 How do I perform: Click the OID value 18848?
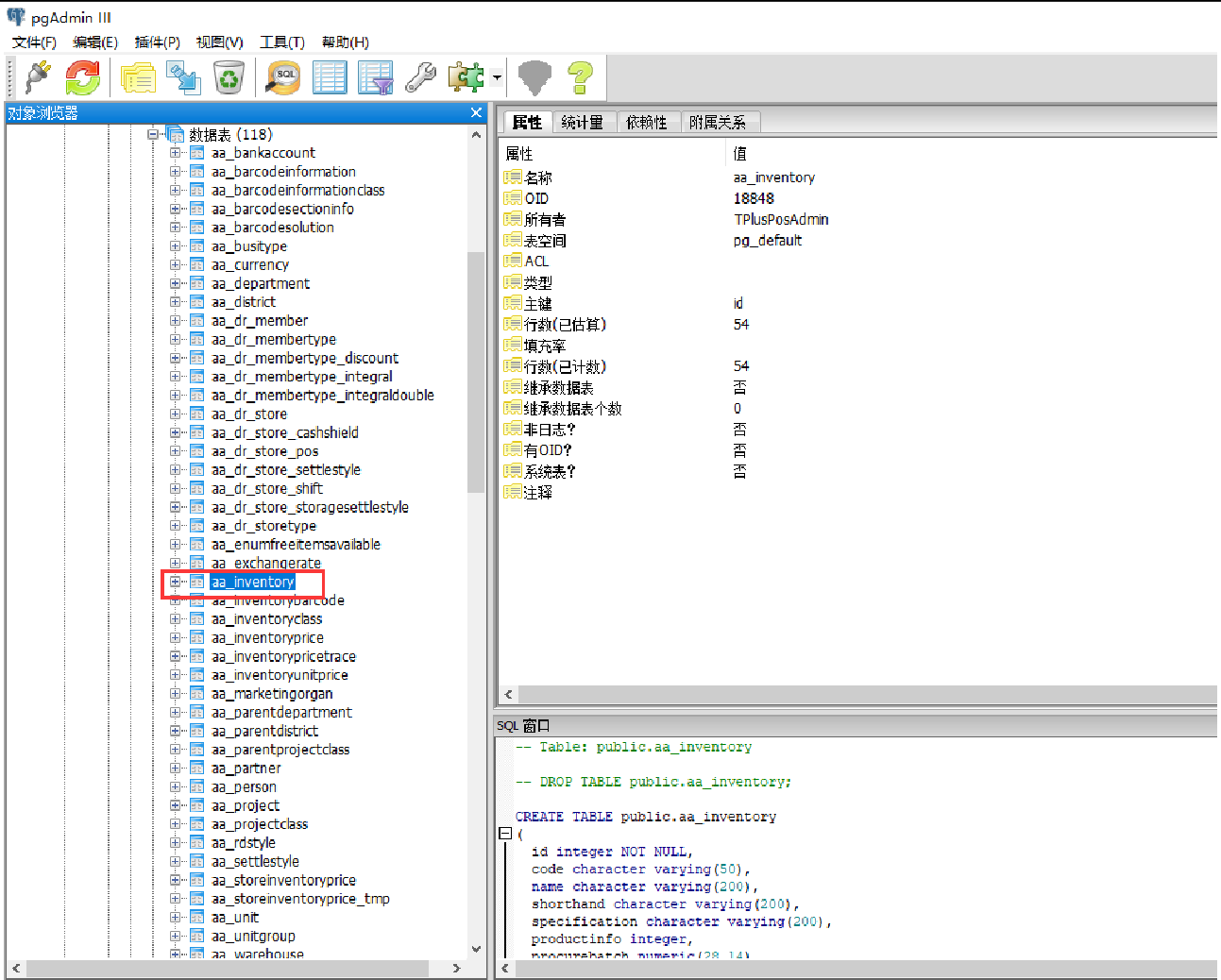[754, 198]
